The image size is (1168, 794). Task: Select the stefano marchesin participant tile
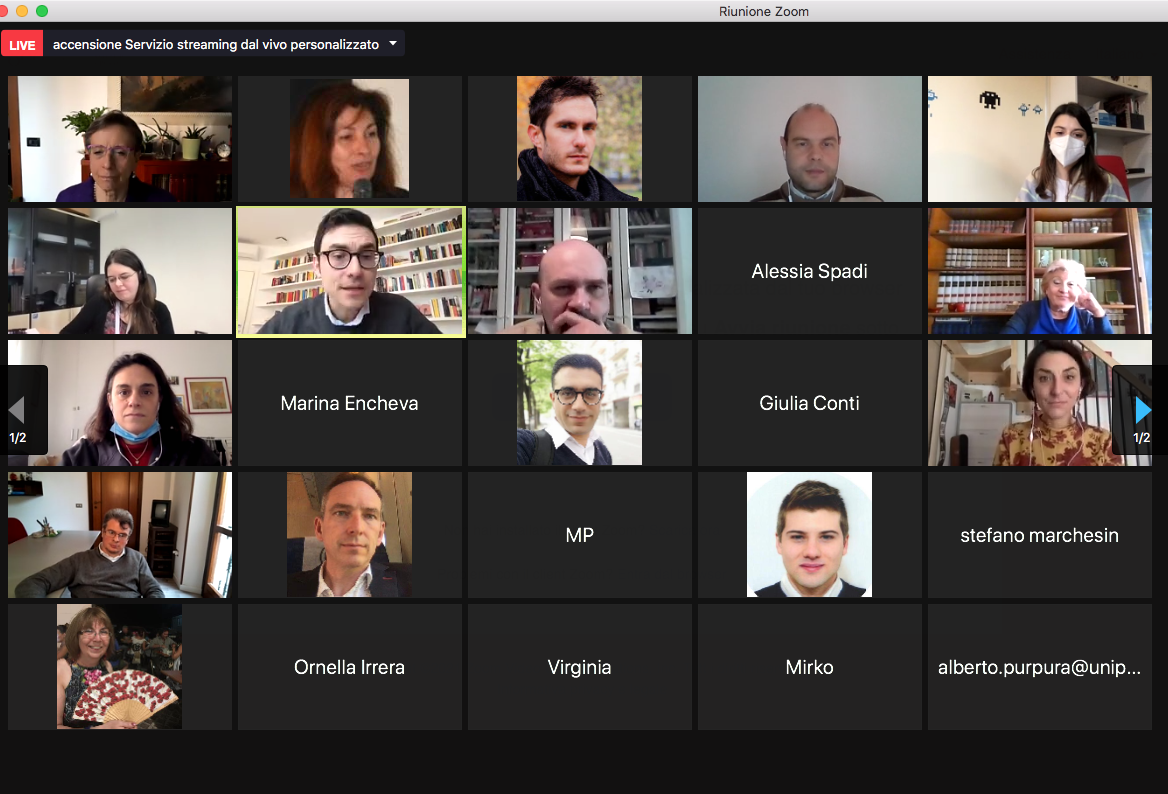coord(1039,535)
